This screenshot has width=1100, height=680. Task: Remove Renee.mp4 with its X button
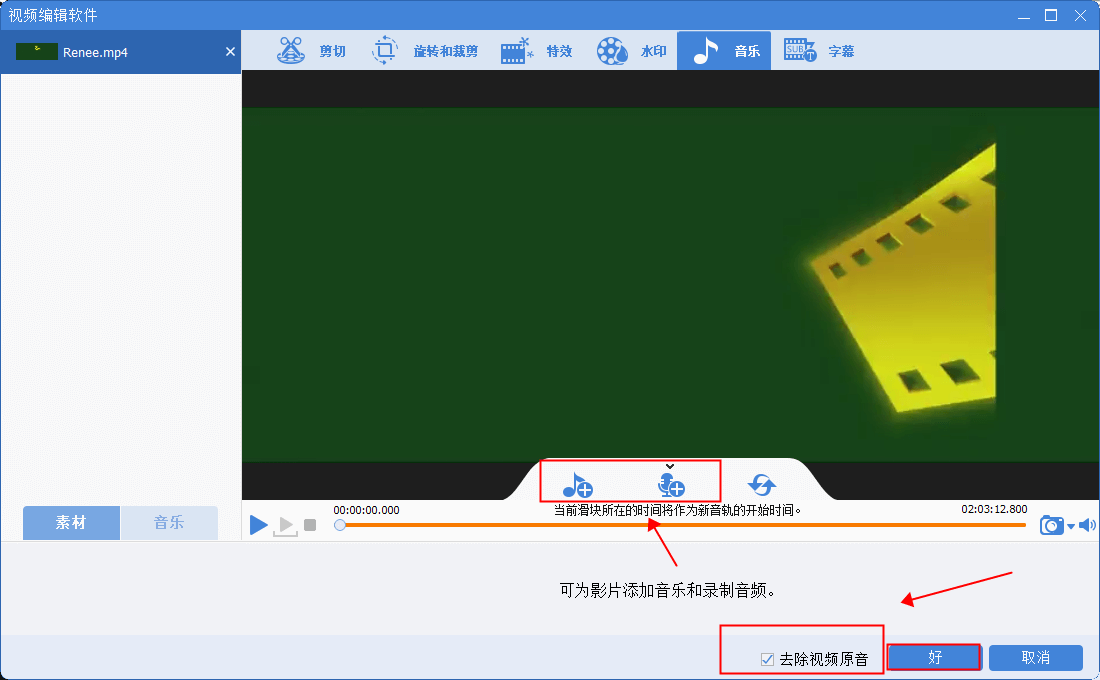click(x=230, y=51)
